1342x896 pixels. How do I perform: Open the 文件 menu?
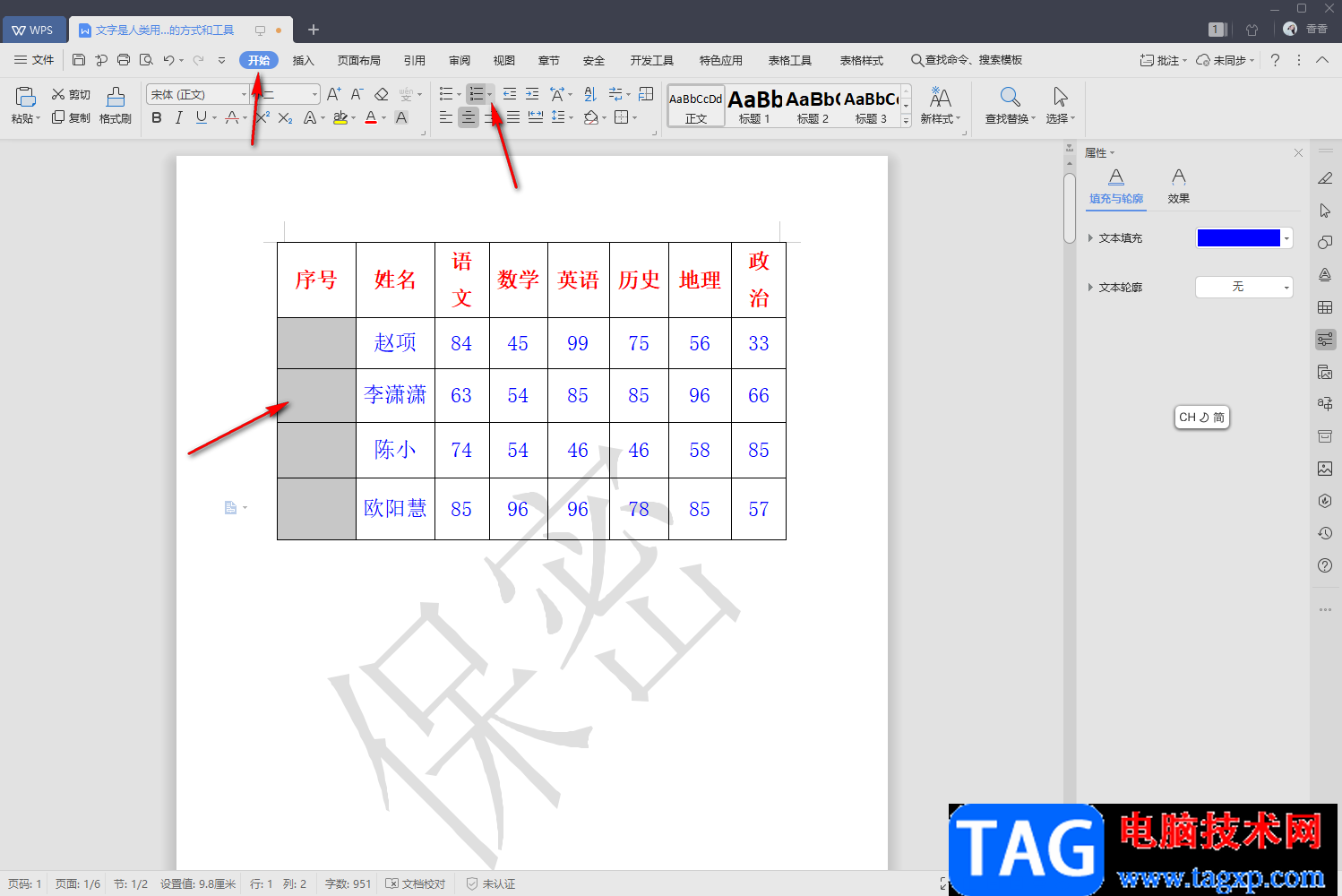click(x=34, y=60)
